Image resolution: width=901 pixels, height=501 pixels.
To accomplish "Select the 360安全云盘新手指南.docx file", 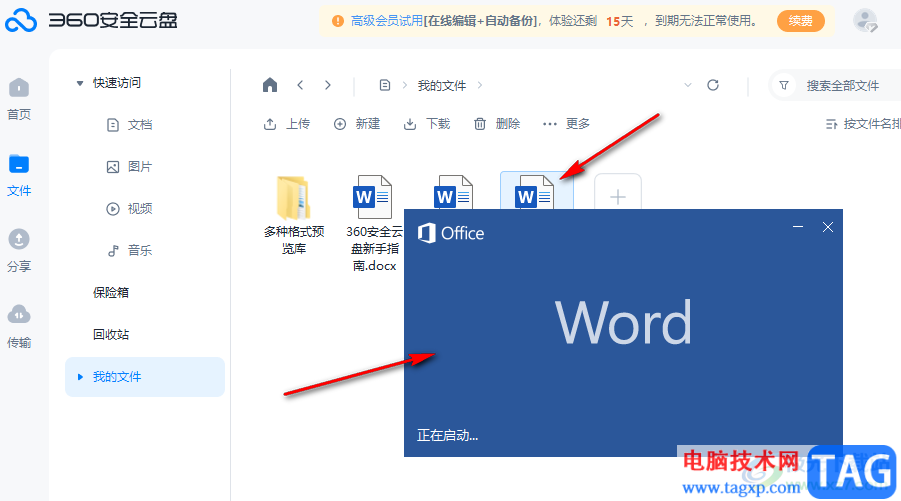I will 375,223.
